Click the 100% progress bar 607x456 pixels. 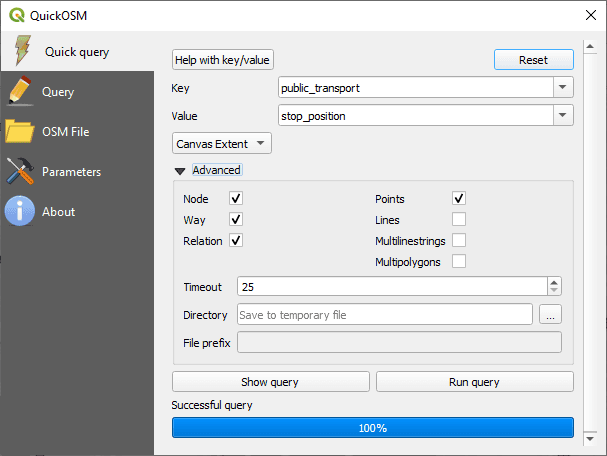pyautogui.click(x=372, y=428)
